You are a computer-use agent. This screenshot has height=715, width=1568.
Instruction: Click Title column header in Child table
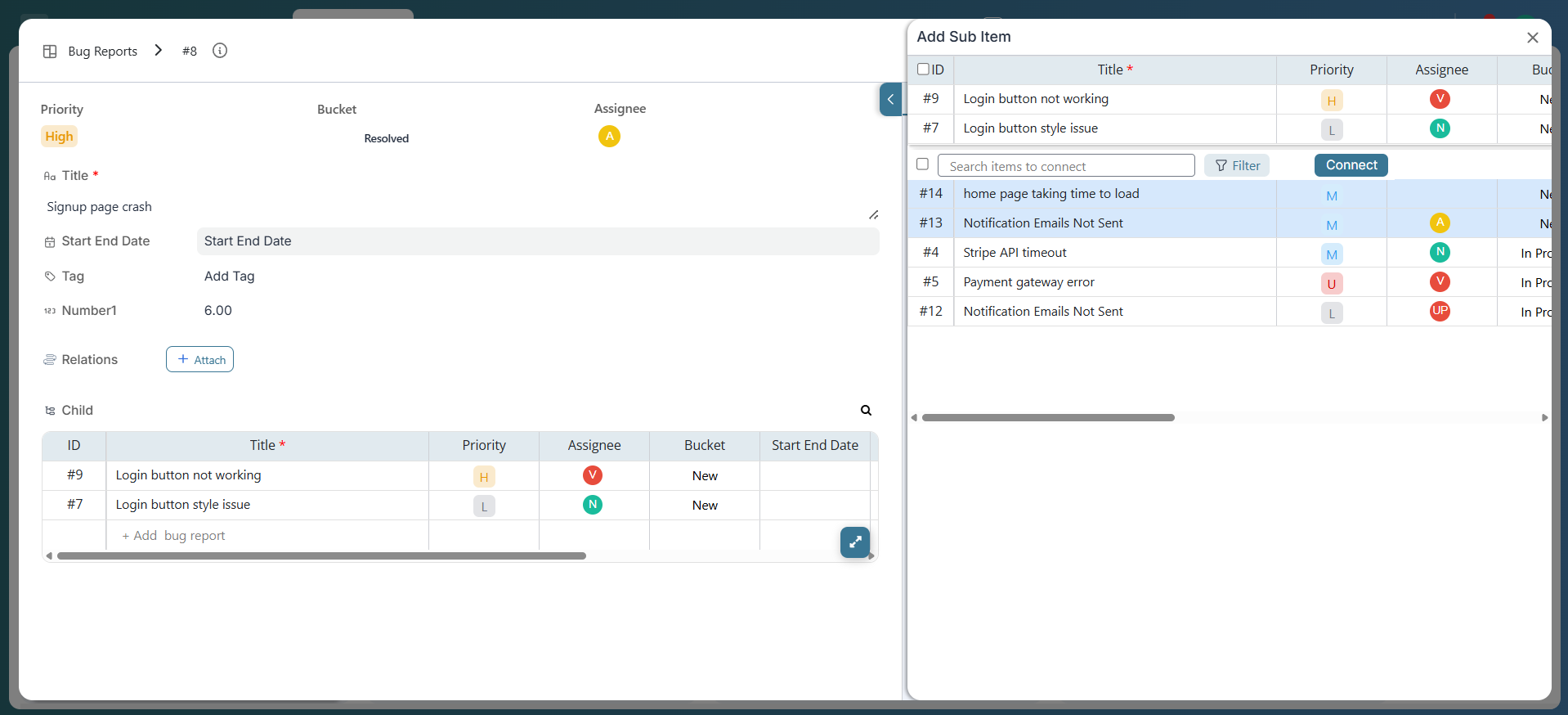267,446
